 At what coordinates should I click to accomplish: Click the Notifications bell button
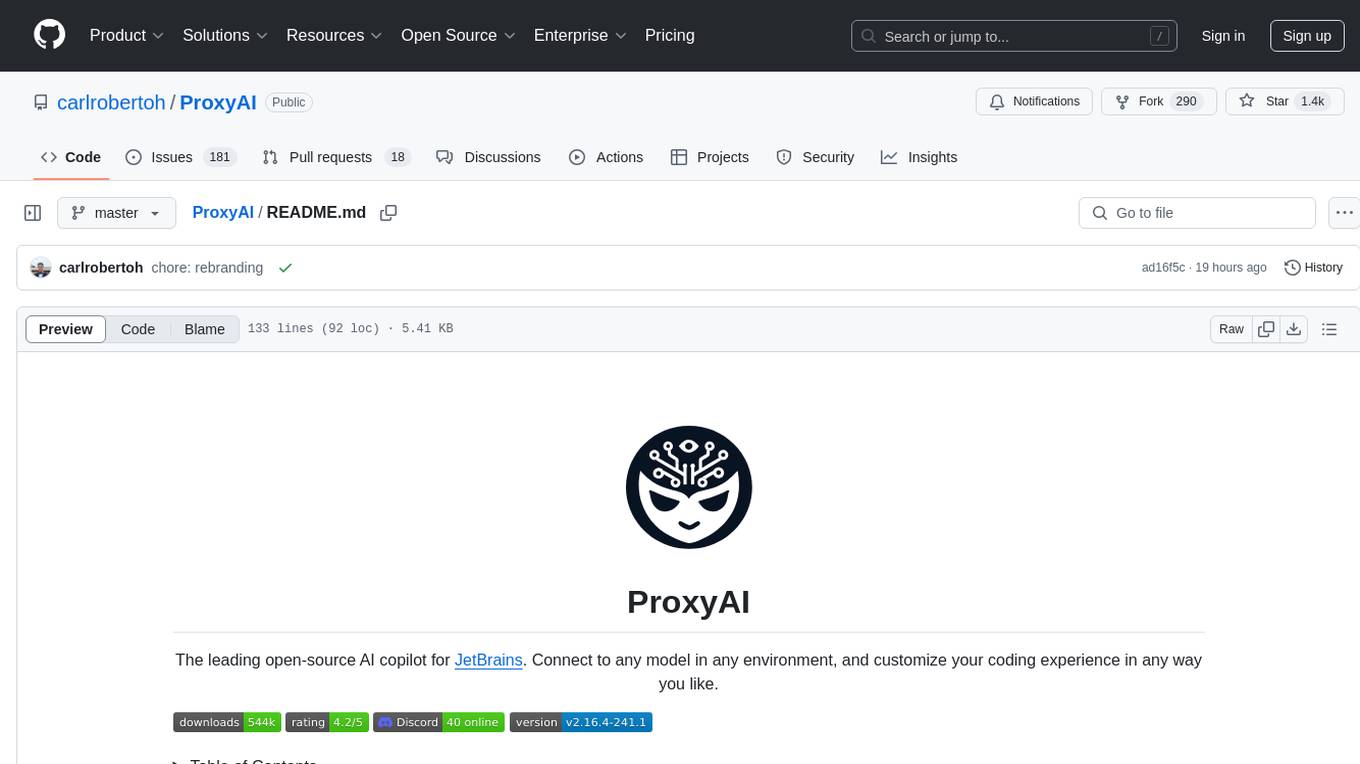click(1034, 102)
